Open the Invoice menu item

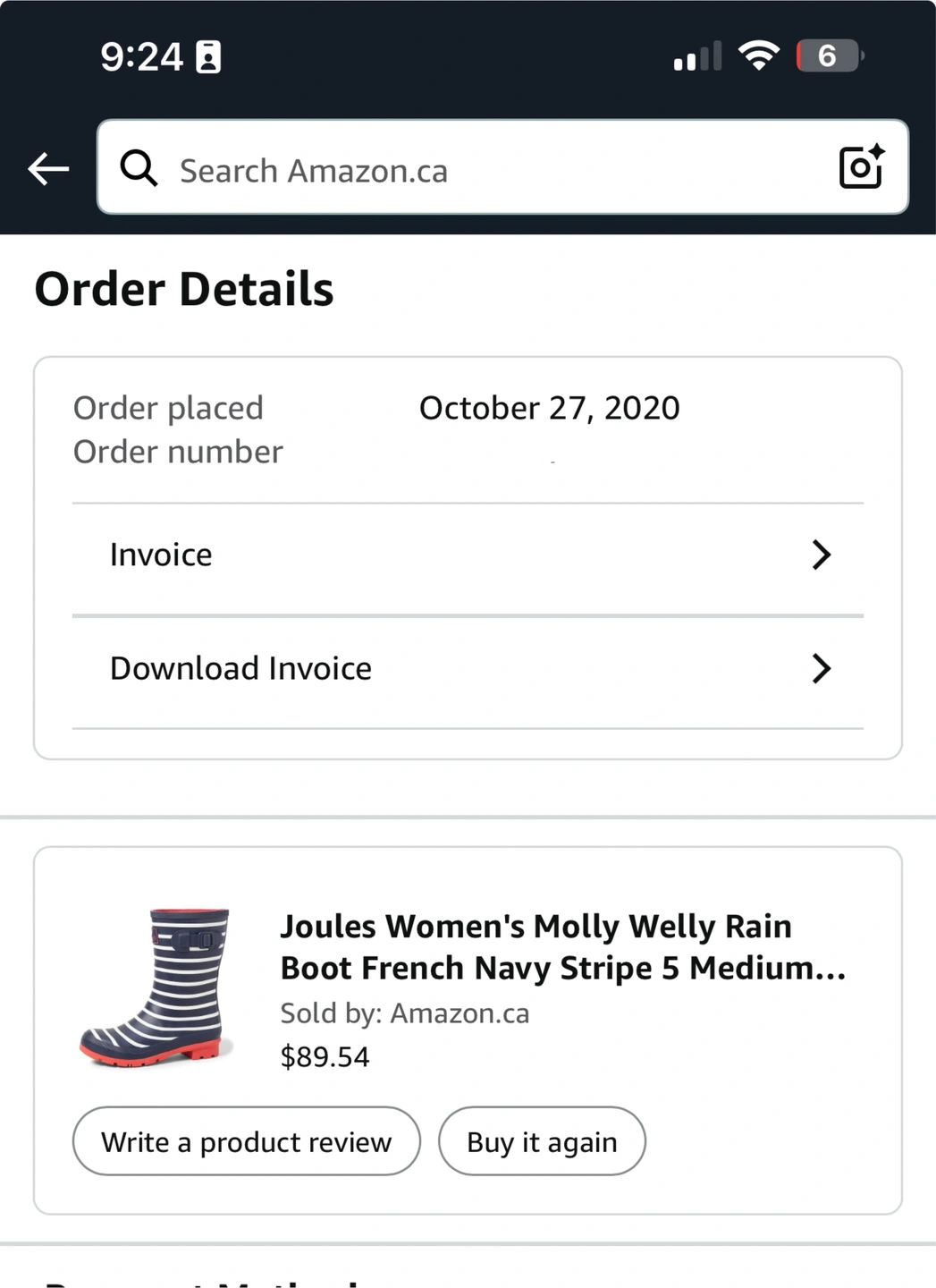[161, 555]
